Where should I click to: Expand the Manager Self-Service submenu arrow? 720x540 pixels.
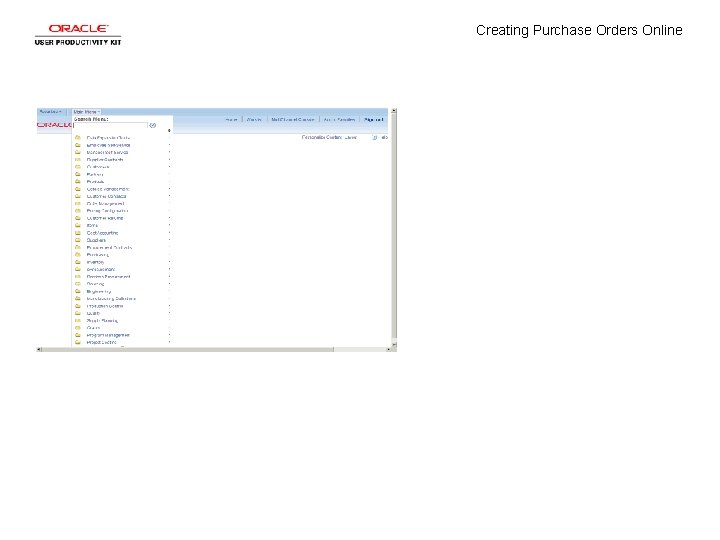[x=169, y=152]
